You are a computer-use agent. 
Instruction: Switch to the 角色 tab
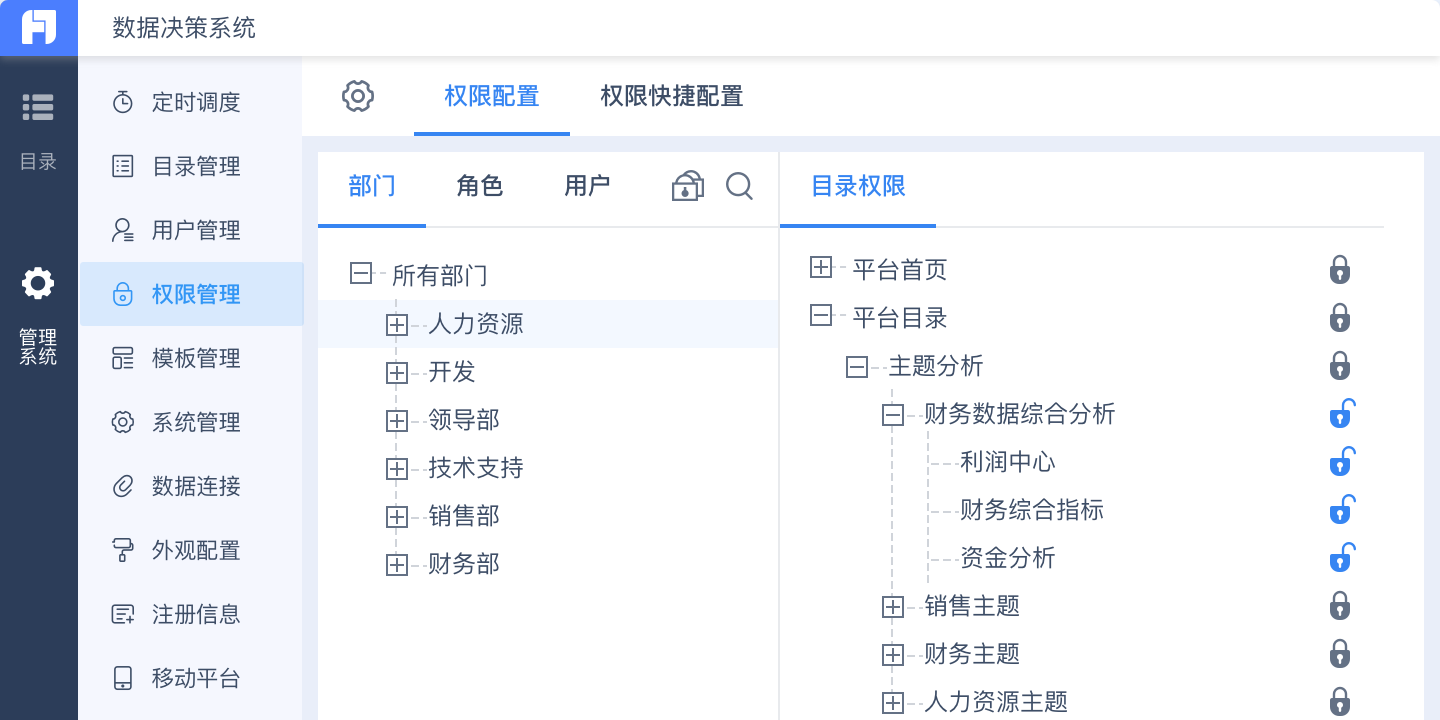tap(479, 186)
